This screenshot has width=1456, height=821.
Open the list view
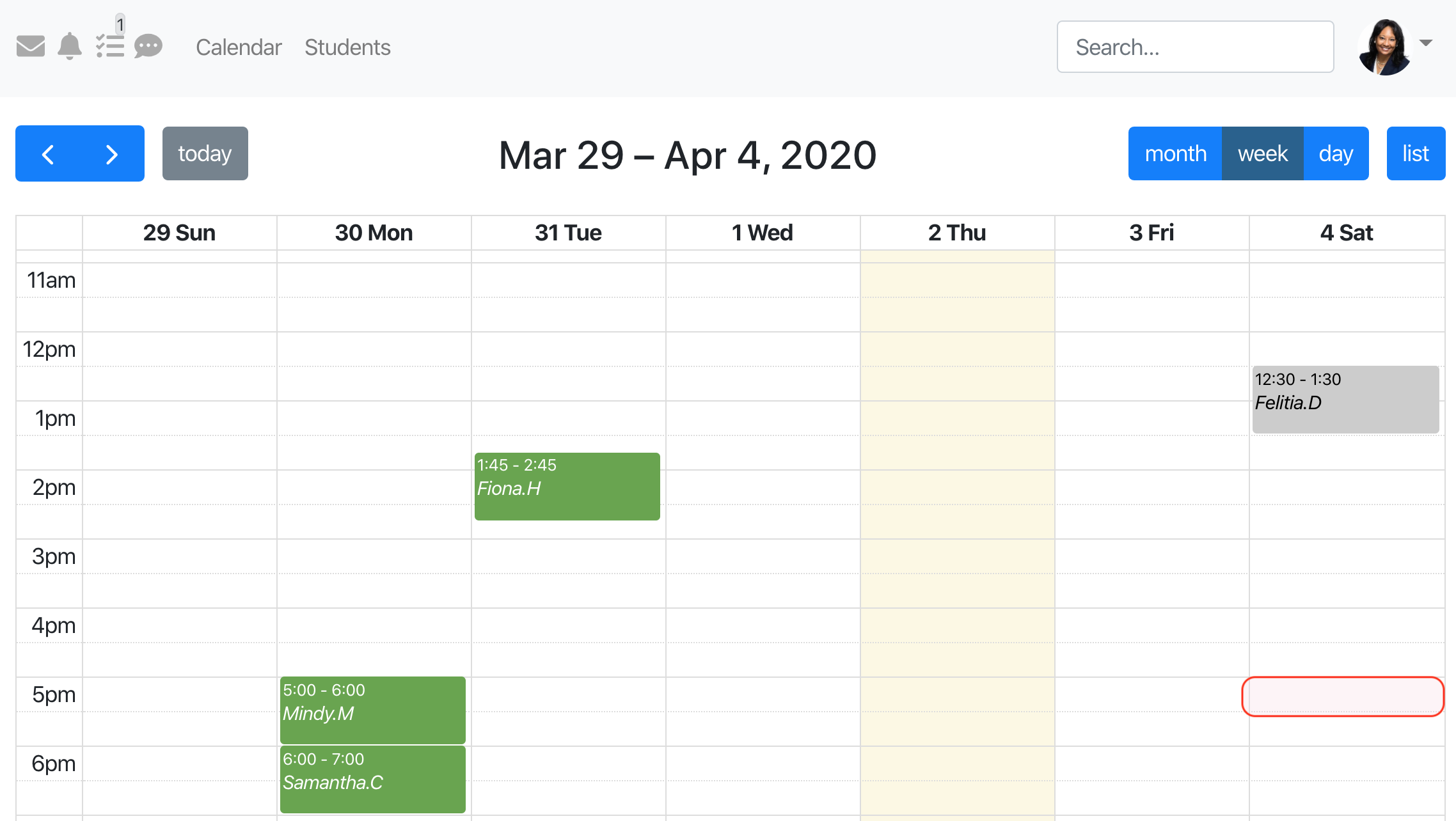(1415, 154)
